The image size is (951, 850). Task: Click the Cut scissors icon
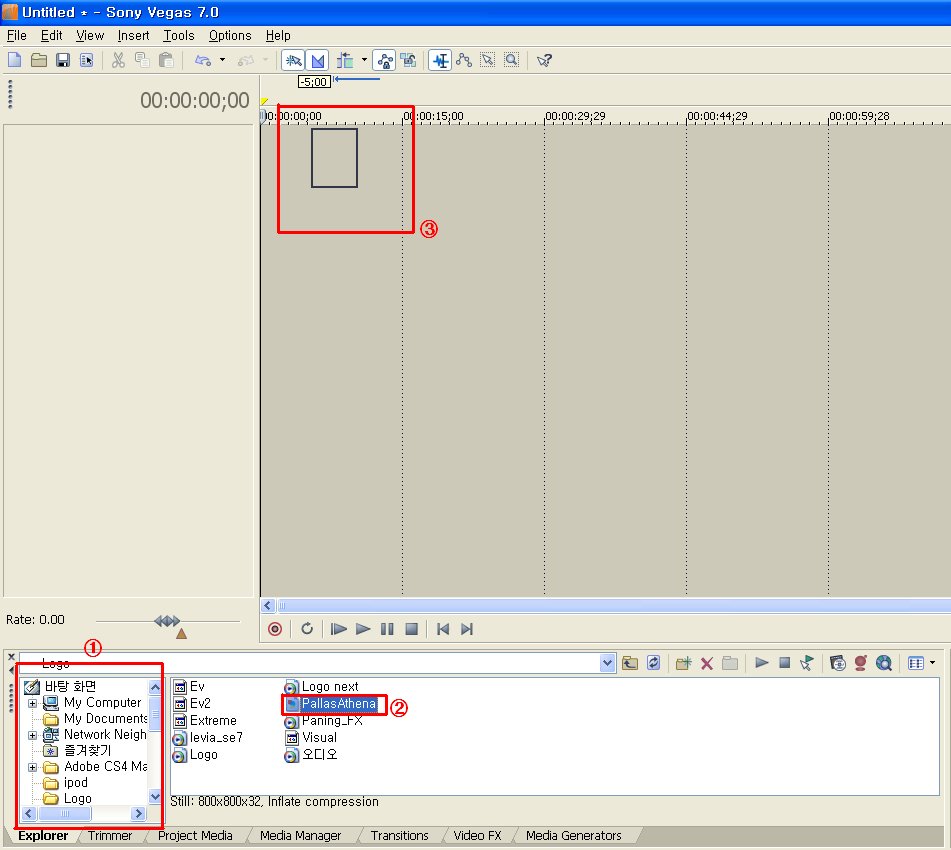(118, 60)
